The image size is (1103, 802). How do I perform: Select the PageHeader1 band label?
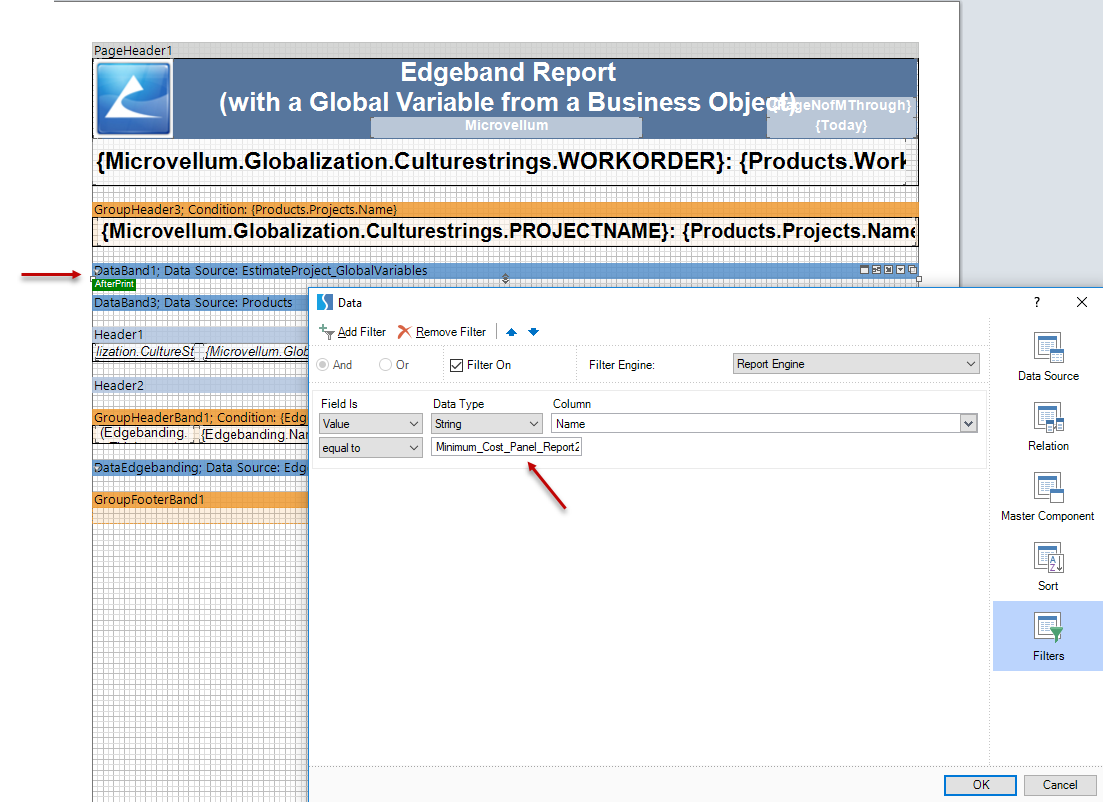pos(133,51)
